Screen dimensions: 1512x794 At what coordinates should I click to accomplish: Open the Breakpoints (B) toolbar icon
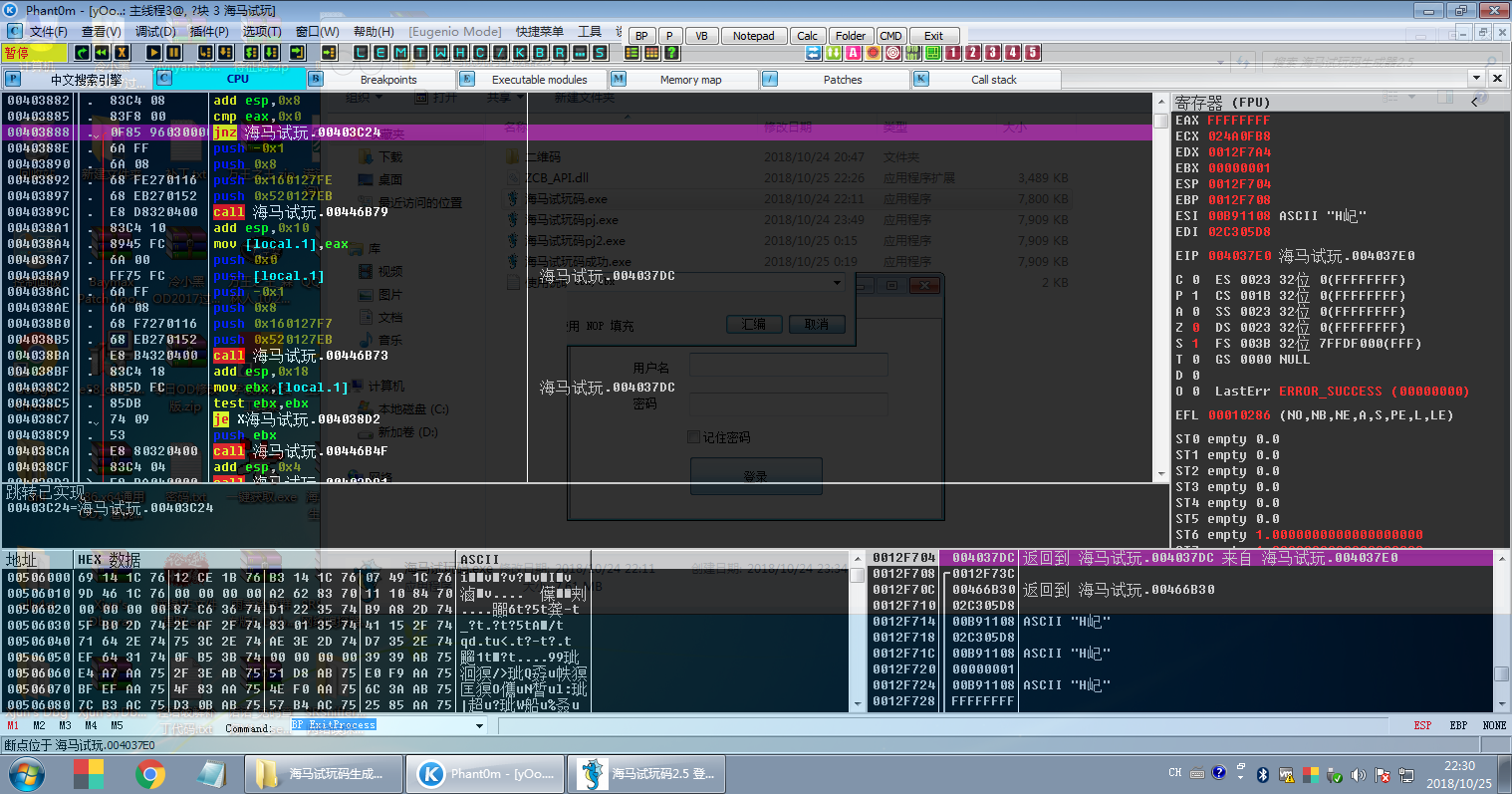540,52
